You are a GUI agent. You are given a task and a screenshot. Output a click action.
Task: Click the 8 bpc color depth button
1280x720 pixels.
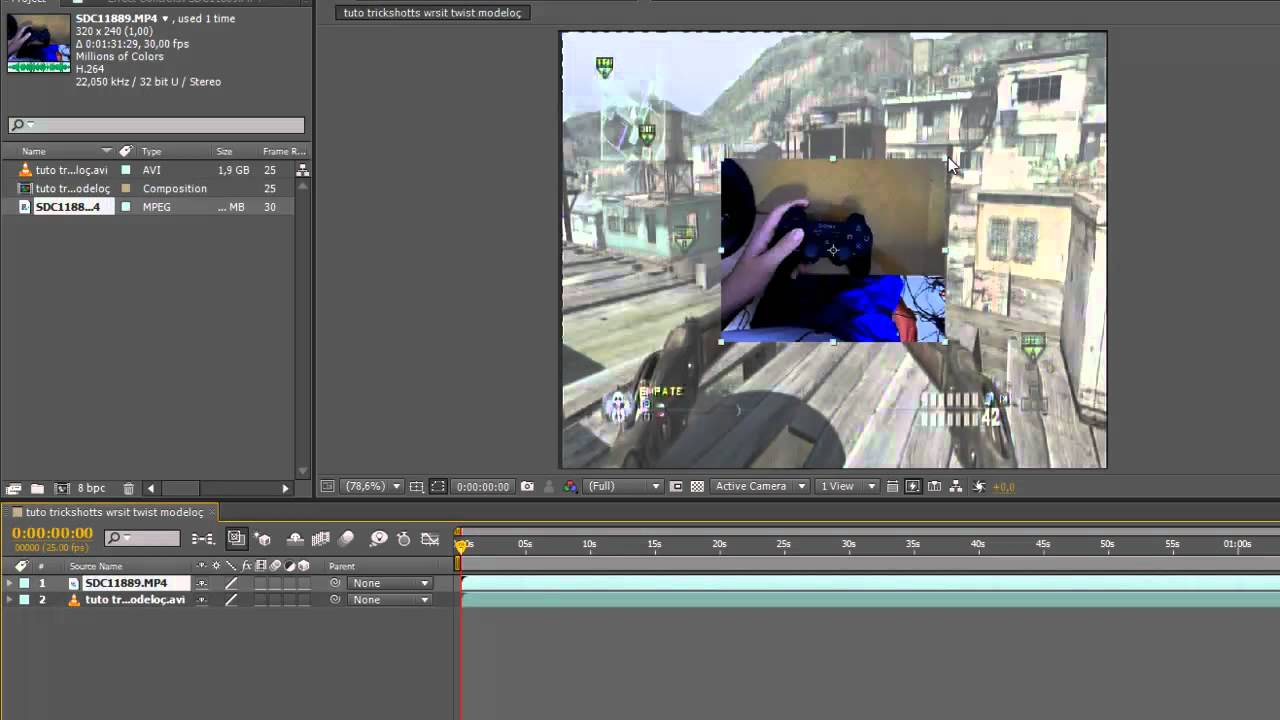click(91, 488)
